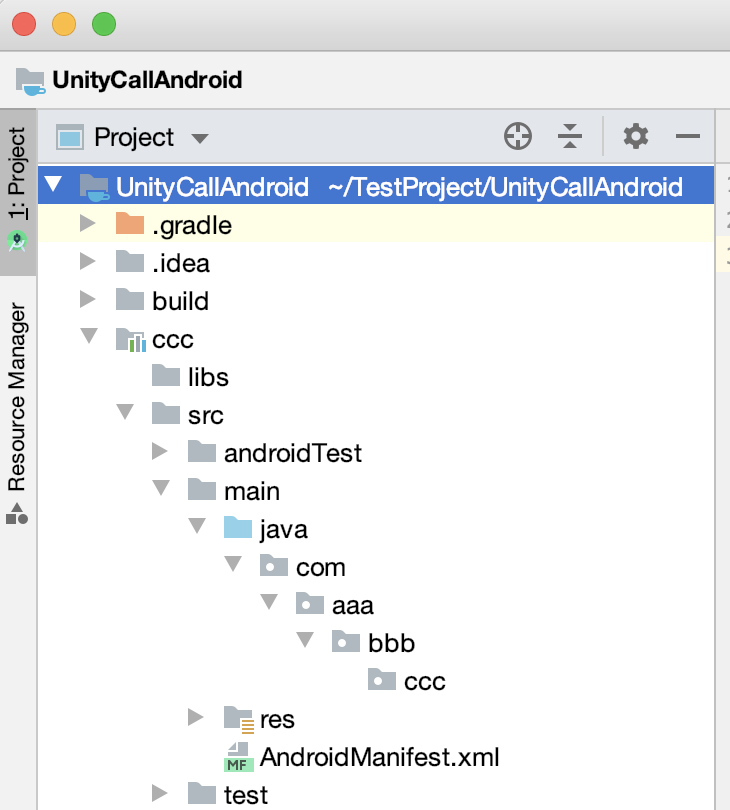
Task: Expand the res folder
Action: [196, 717]
